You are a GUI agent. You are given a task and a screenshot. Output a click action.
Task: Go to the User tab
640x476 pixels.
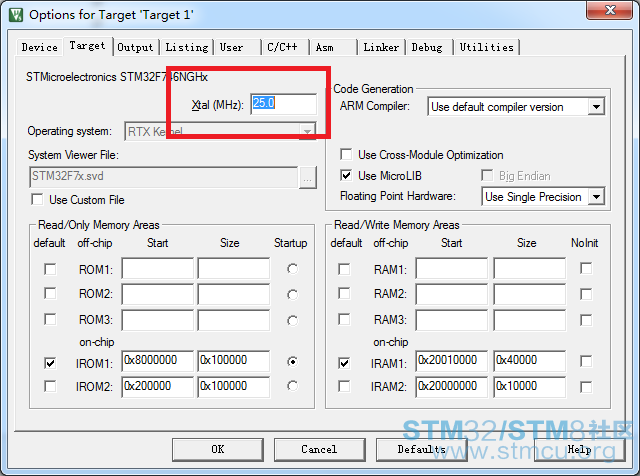coord(238,47)
